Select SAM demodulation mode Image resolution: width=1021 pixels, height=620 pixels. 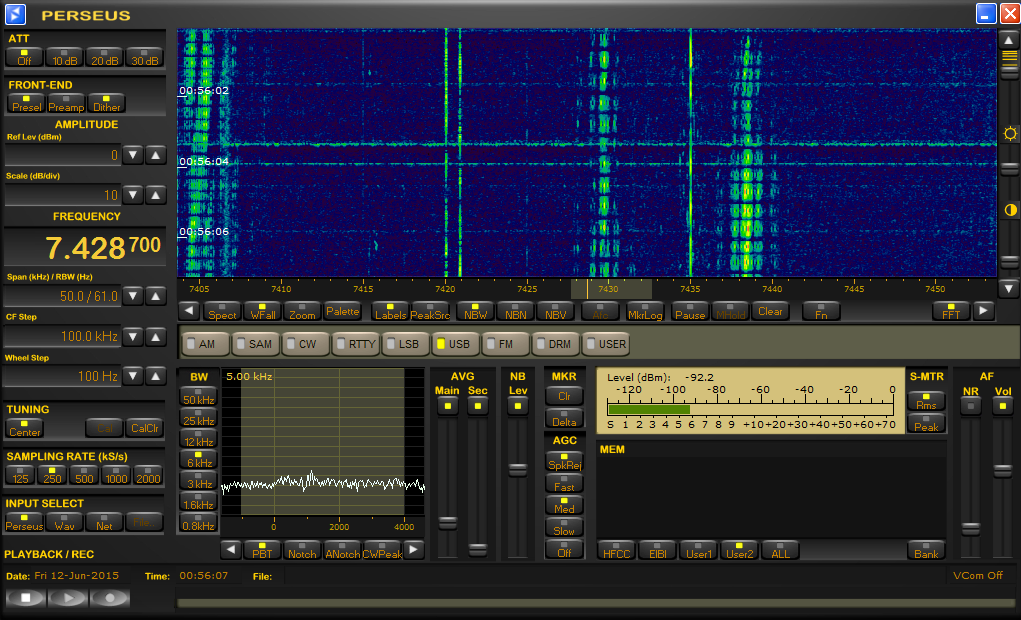point(256,344)
